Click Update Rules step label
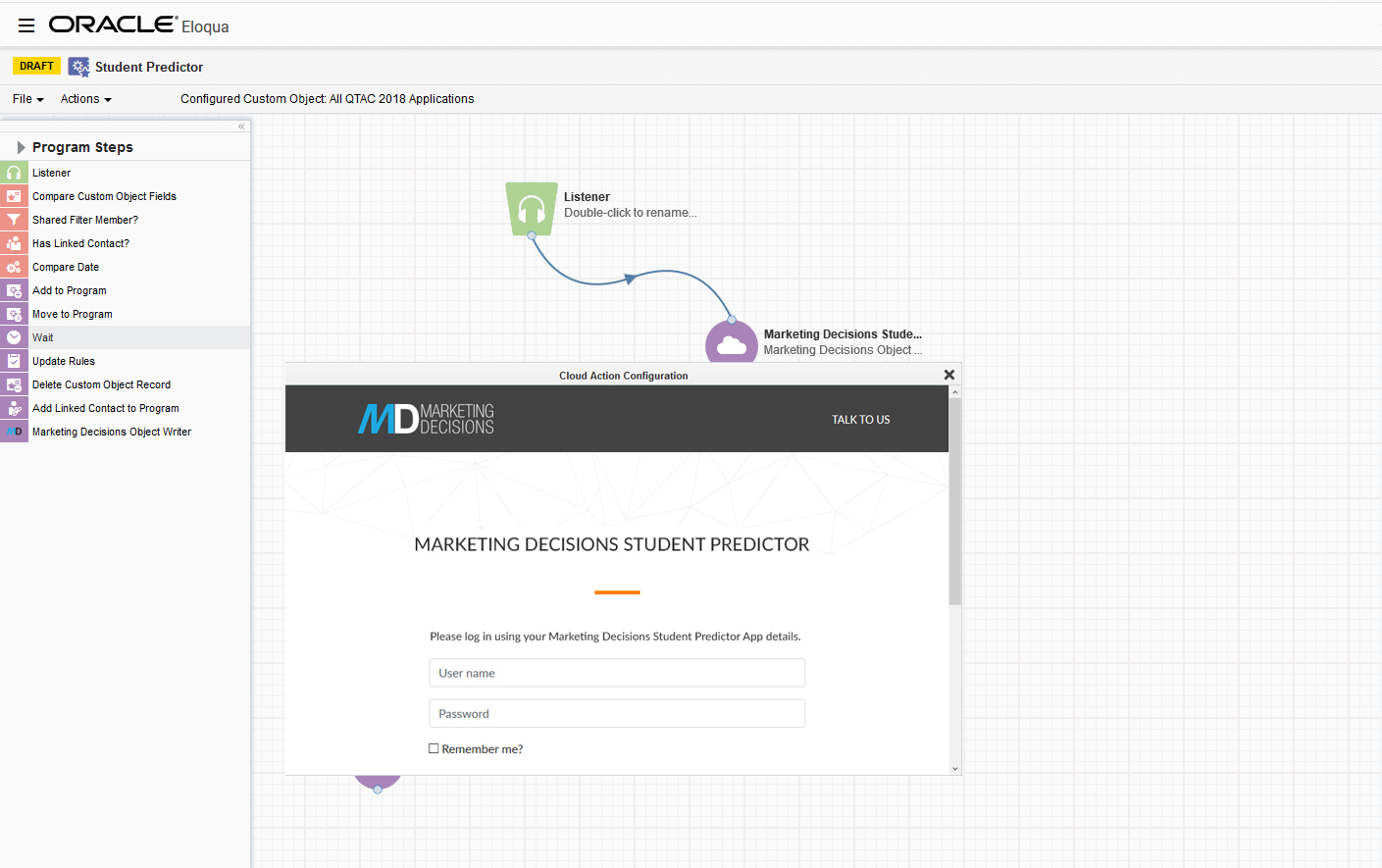Image resolution: width=1382 pixels, height=868 pixels. [64, 361]
